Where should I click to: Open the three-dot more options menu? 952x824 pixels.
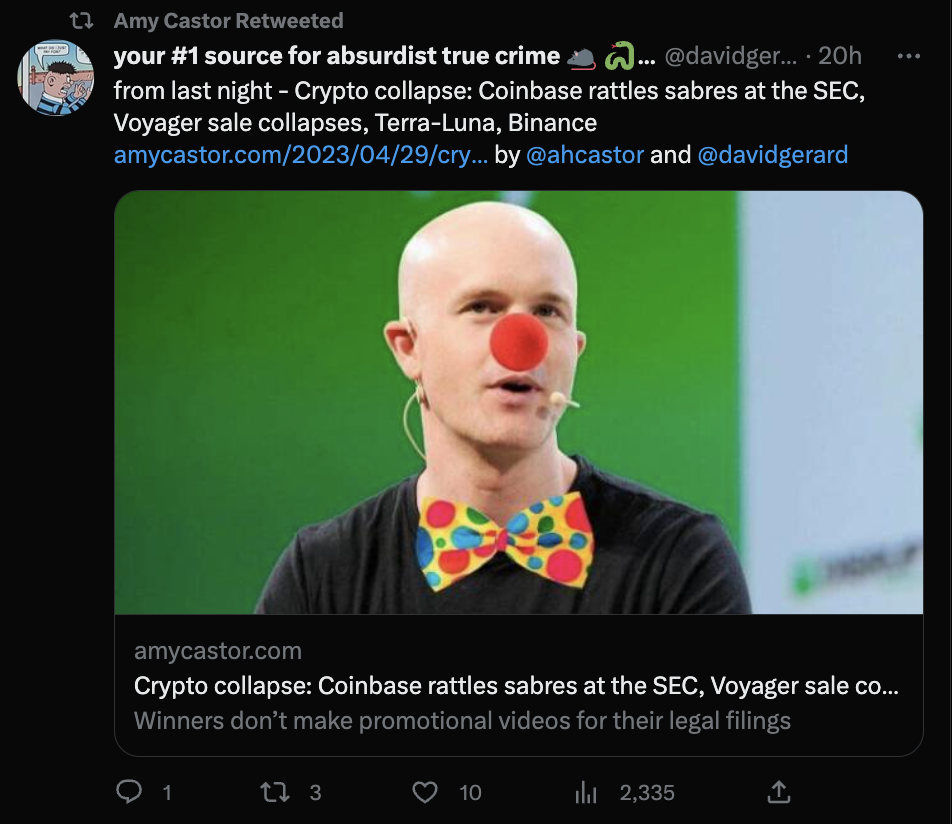point(908,57)
